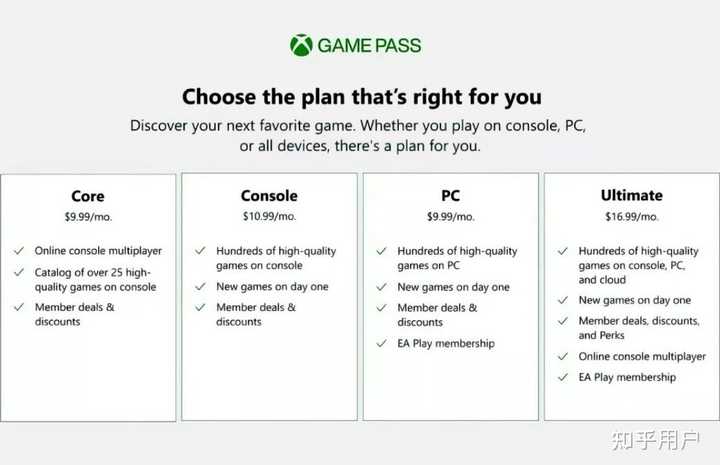
Task: Click checkmark beside Core Member deals & discounts
Action: [20, 307]
